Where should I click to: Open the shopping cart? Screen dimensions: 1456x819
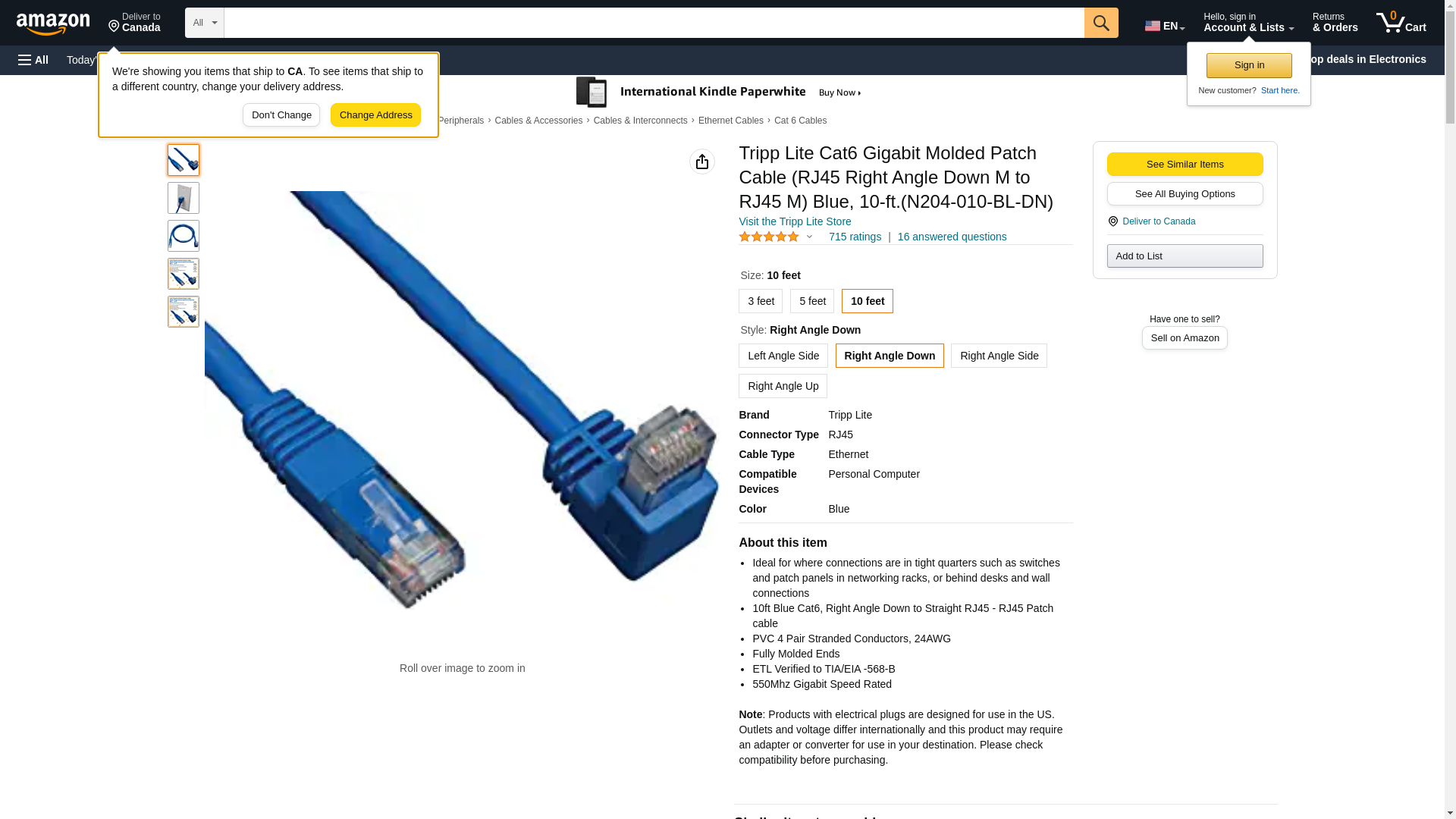(x=1401, y=23)
